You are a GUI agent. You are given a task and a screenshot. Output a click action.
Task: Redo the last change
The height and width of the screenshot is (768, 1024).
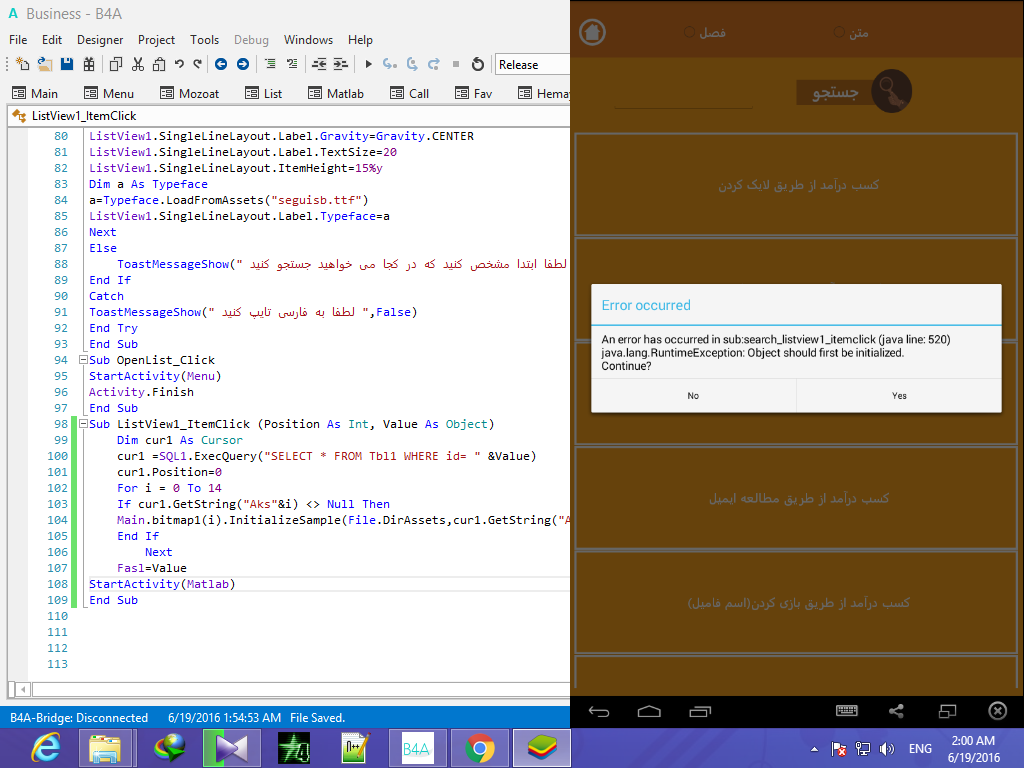(196, 64)
